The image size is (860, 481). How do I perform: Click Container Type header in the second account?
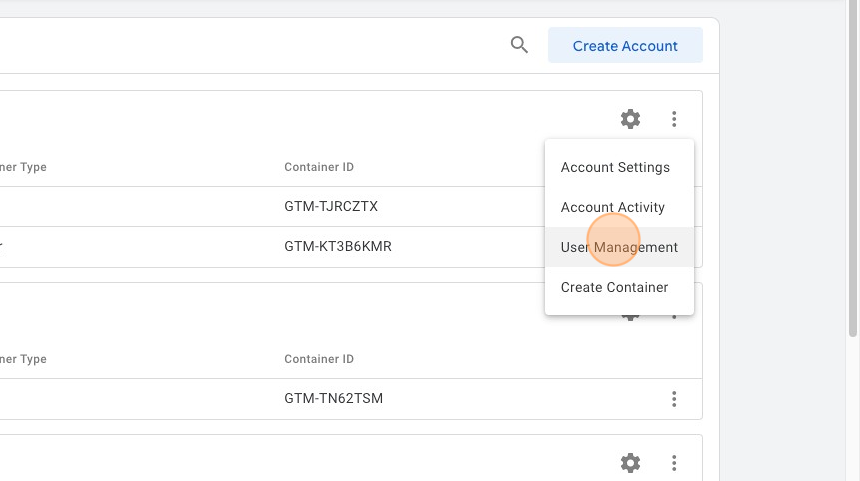pos(23,359)
